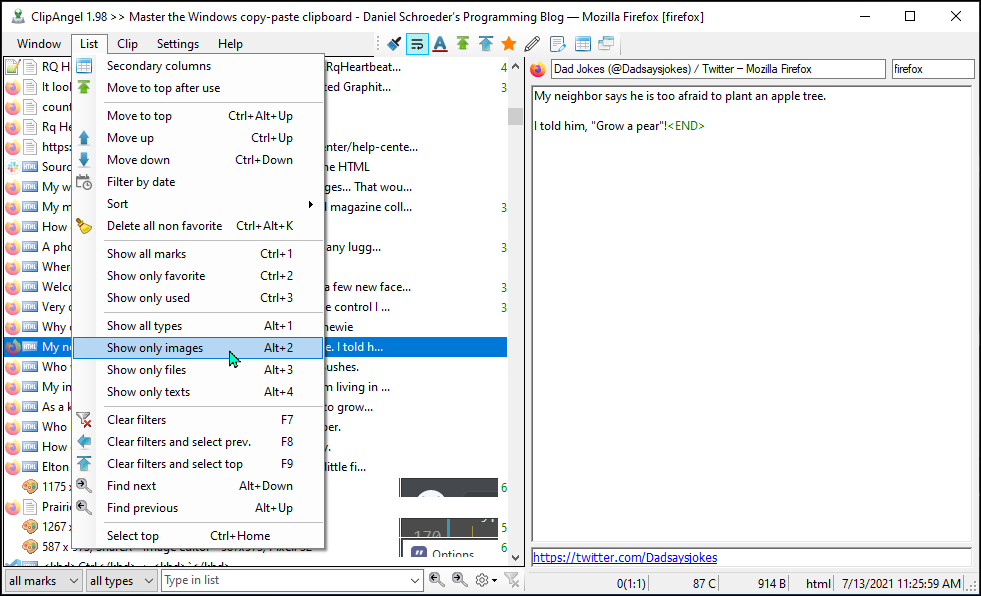This screenshot has width=981, height=596.
Task: Click the overlapping windows toolbar icon
Action: click(606, 44)
